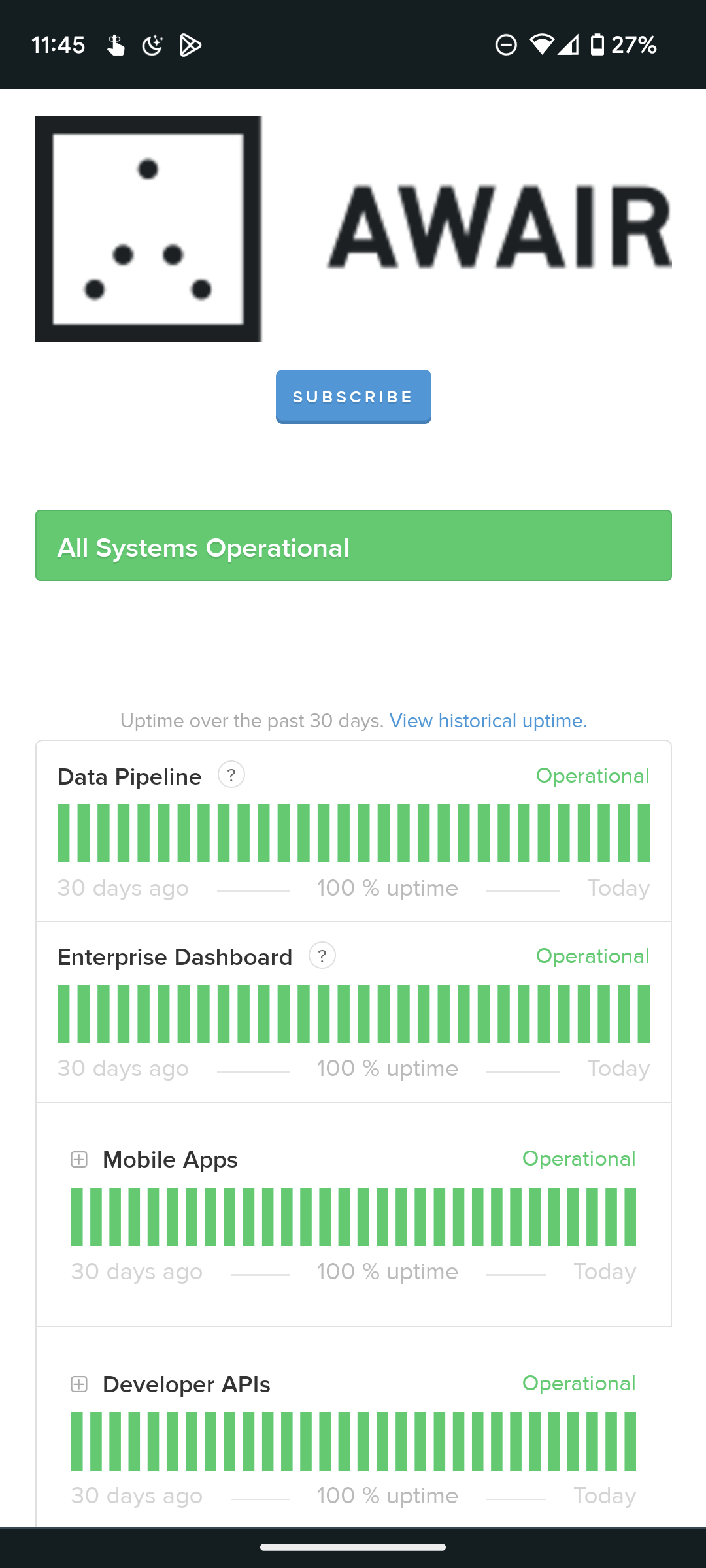Tap the All Systems Operational banner
Screen dimensions: 706x1568
[353, 546]
